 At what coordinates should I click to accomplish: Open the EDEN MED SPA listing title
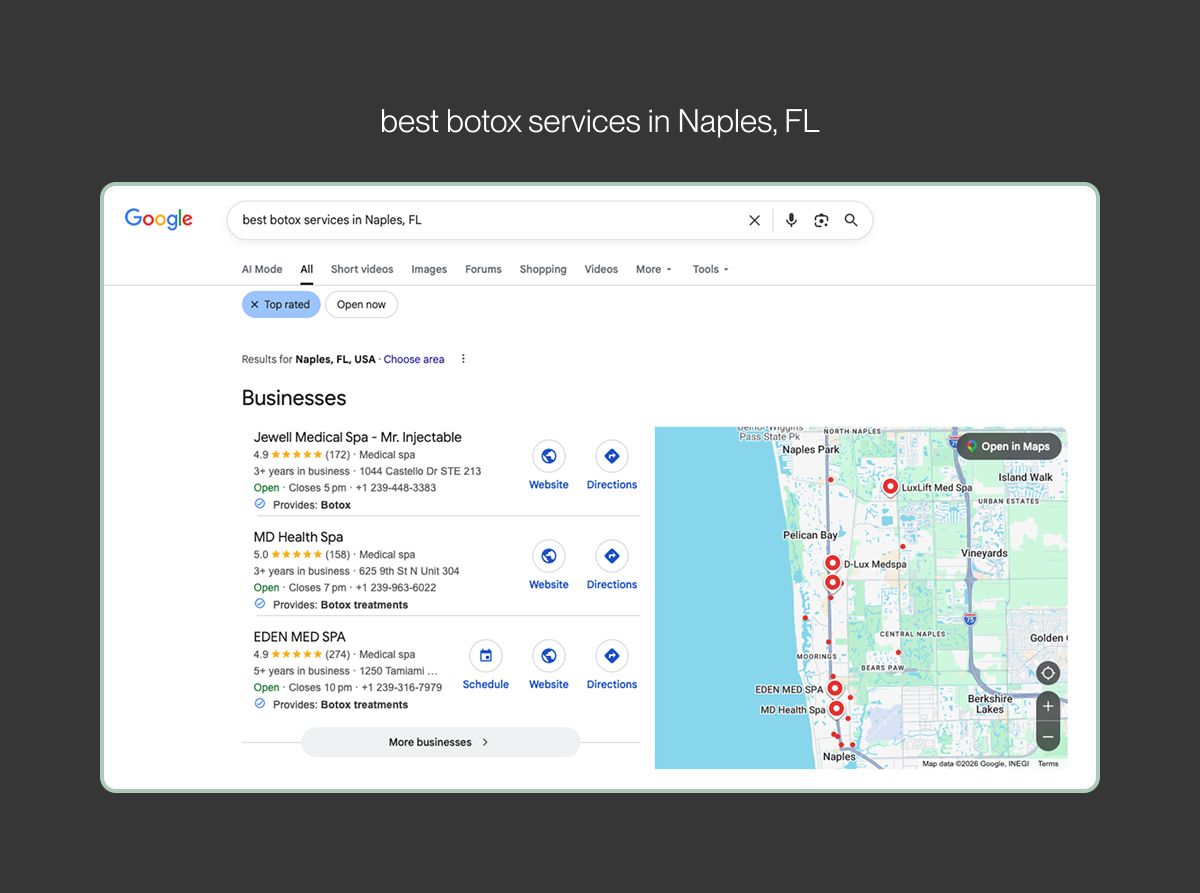coord(299,637)
